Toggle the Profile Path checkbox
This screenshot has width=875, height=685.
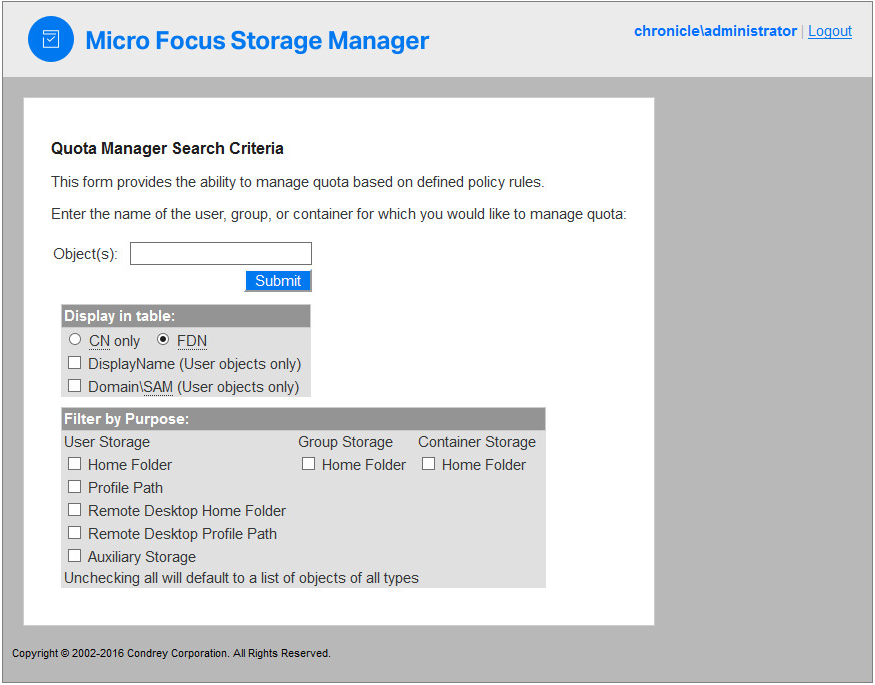coord(75,487)
